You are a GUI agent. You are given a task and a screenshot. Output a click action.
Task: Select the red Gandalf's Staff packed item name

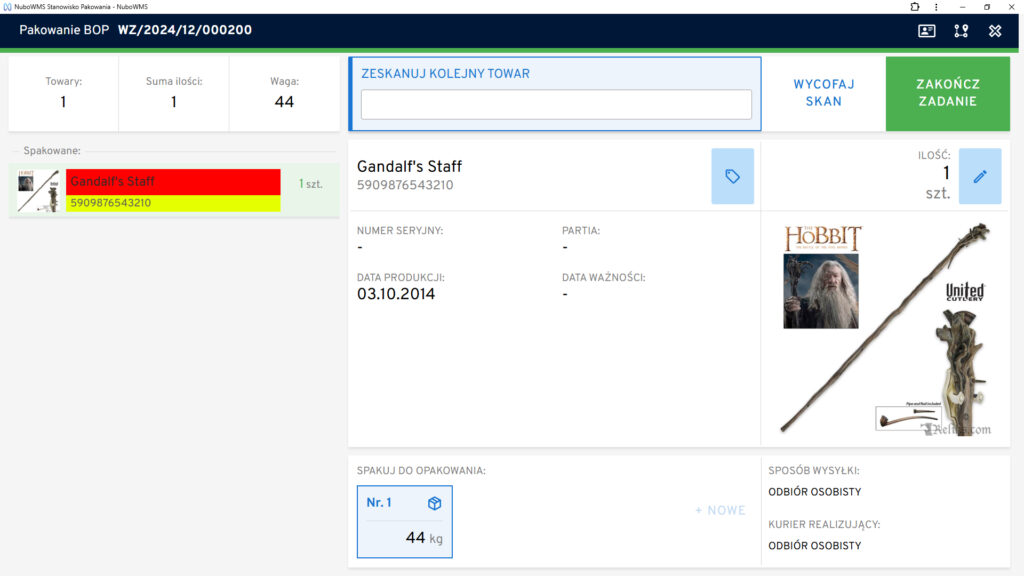point(172,182)
